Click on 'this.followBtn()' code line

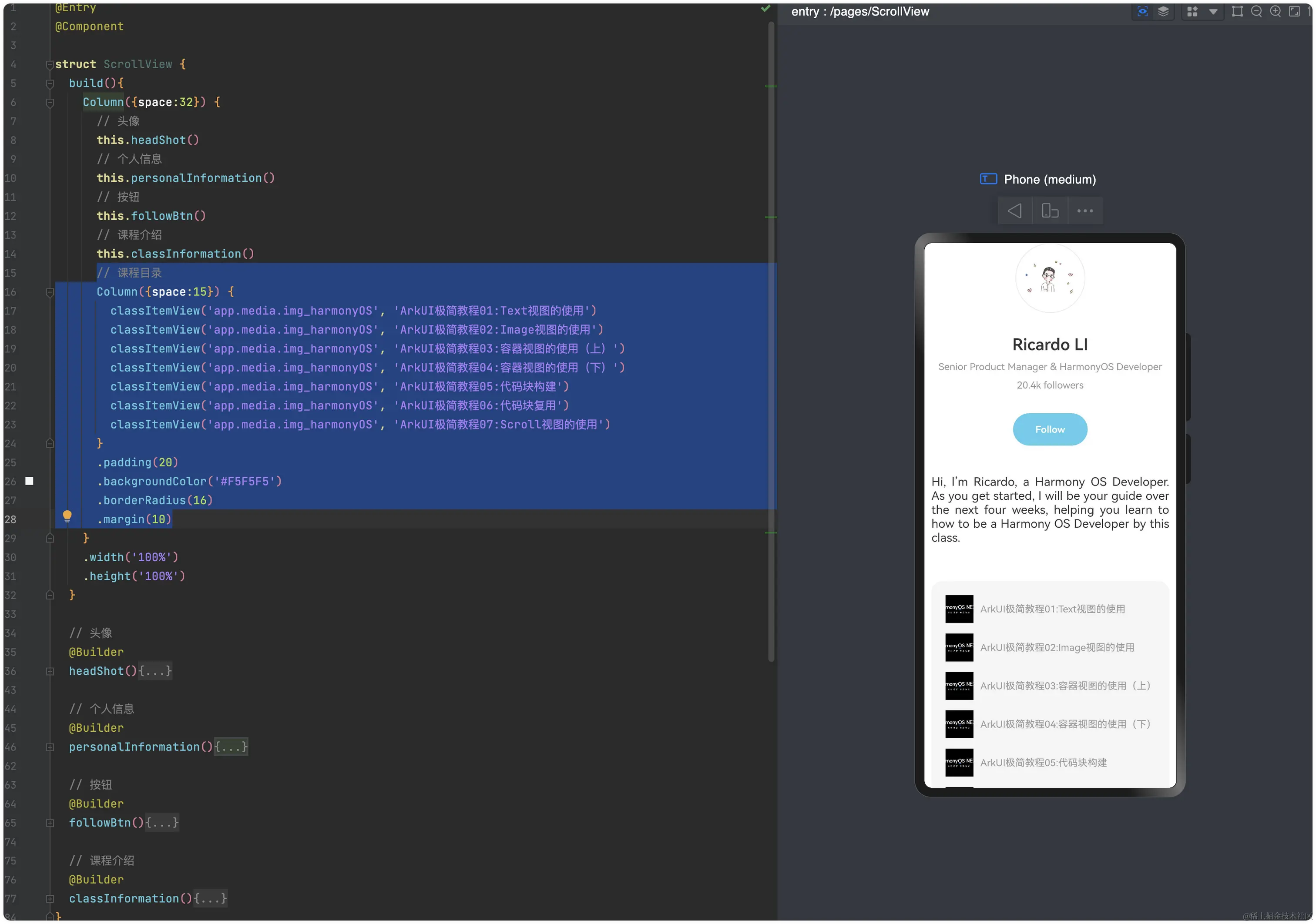[x=151, y=216]
